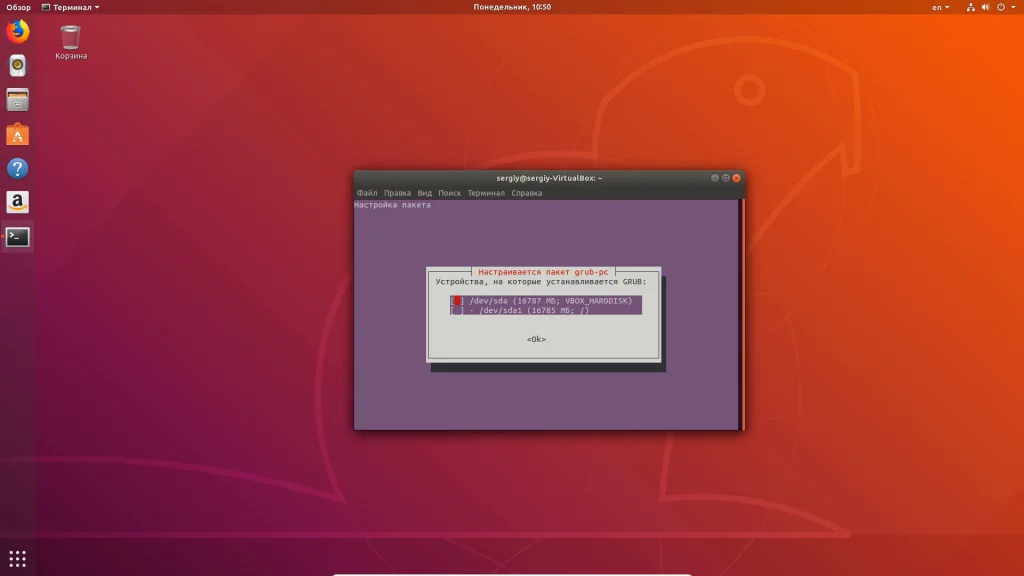
Task: Launch Rhythmbox music player from the dock
Action: [17, 66]
